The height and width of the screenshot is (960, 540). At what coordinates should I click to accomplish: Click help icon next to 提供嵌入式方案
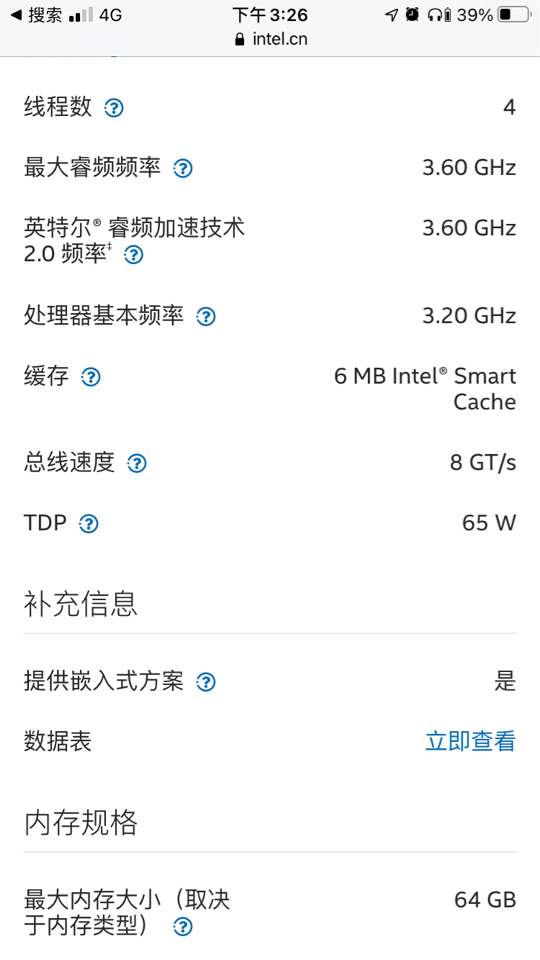206,682
